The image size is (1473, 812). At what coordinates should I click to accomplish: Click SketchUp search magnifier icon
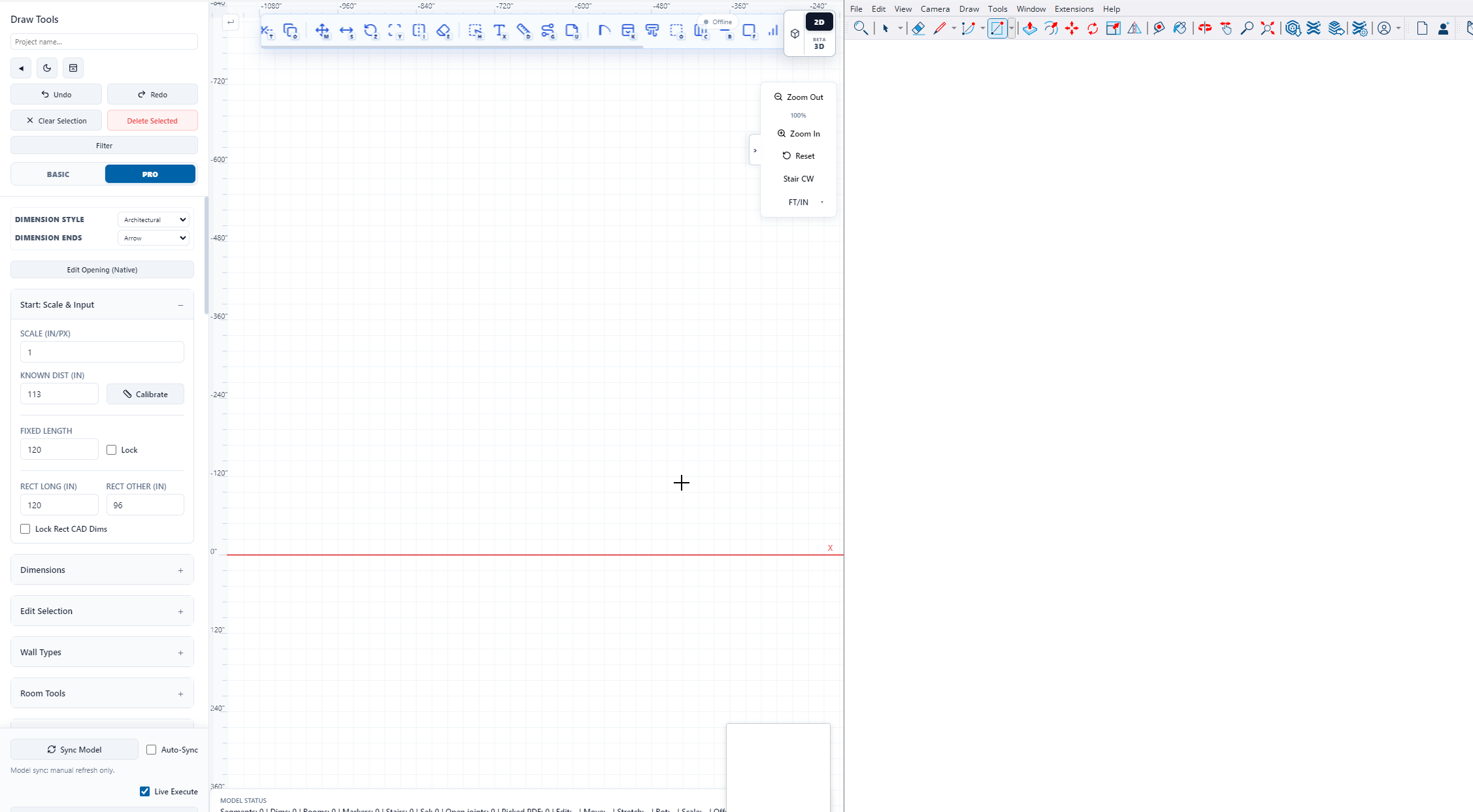pos(861,28)
